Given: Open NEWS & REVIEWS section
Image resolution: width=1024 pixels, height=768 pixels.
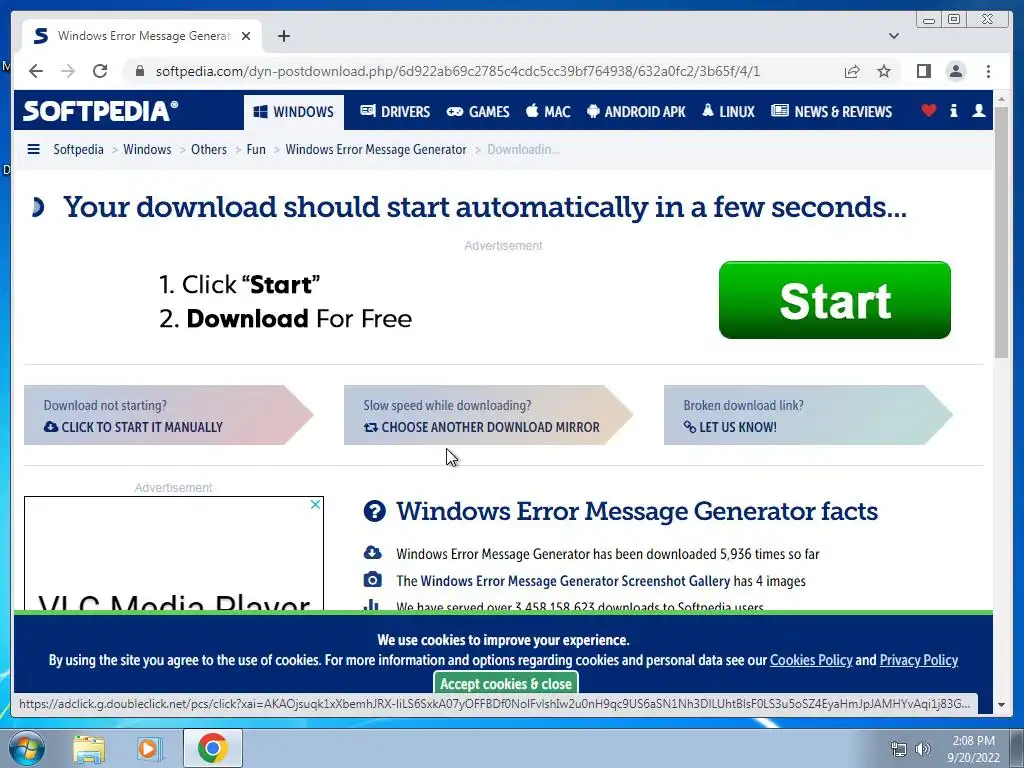Looking at the screenshot, I should (x=831, y=112).
